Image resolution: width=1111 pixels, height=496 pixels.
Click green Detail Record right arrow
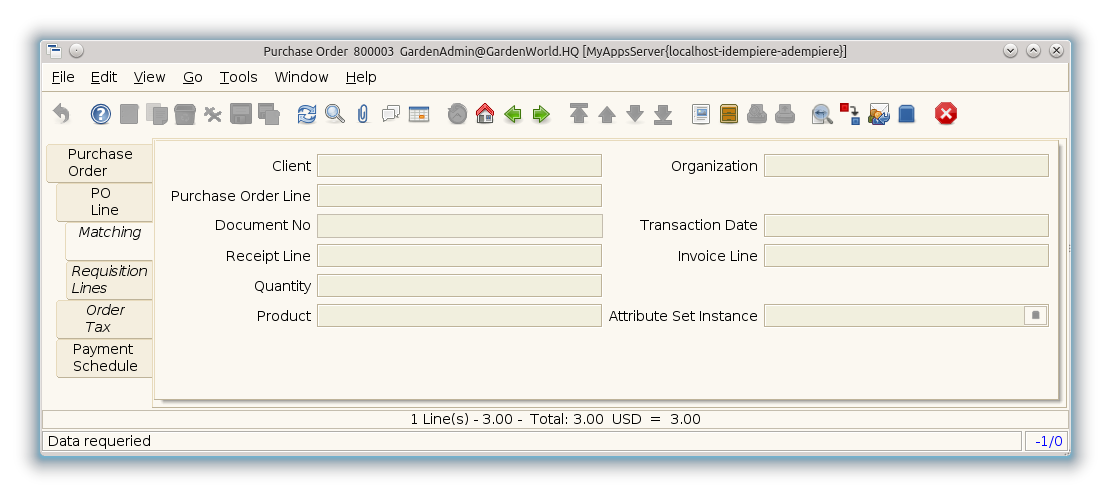click(541, 114)
